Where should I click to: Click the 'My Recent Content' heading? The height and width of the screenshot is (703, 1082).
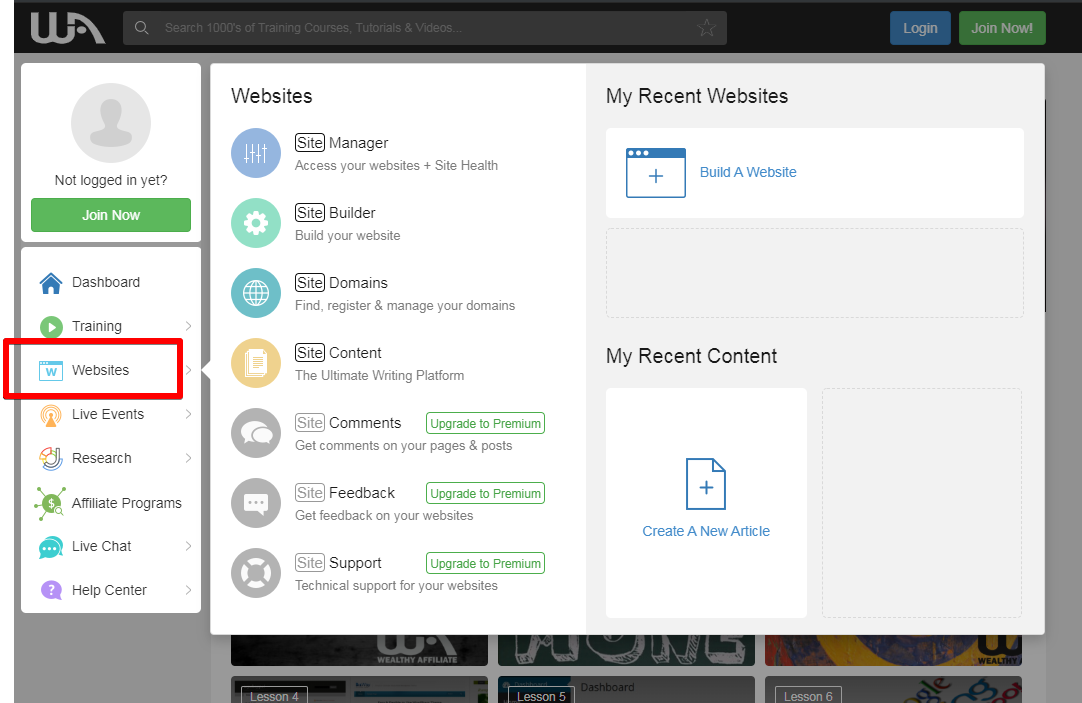point(691,356)
